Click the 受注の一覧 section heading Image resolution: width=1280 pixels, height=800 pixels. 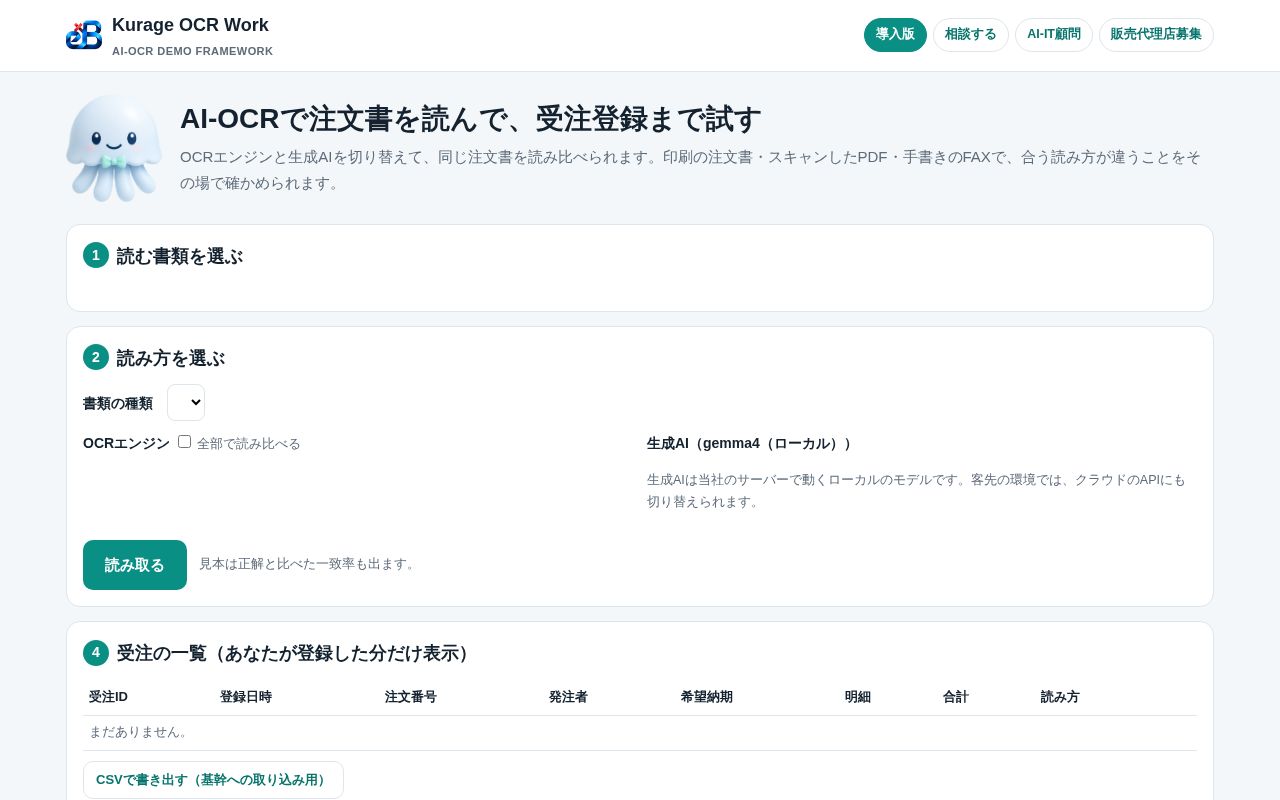pos(296,654)
